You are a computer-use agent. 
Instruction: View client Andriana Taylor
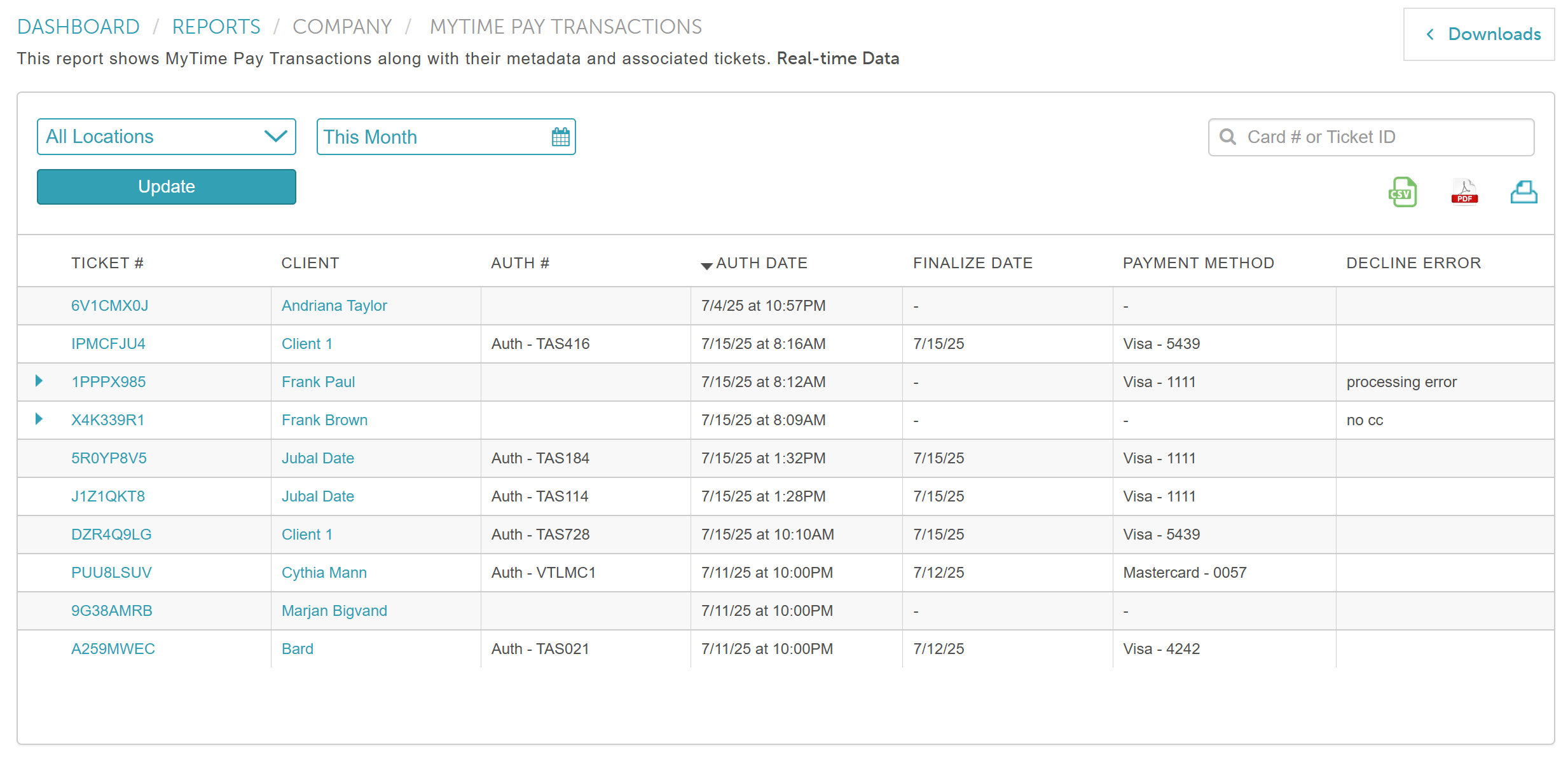(x=334, y=306)
